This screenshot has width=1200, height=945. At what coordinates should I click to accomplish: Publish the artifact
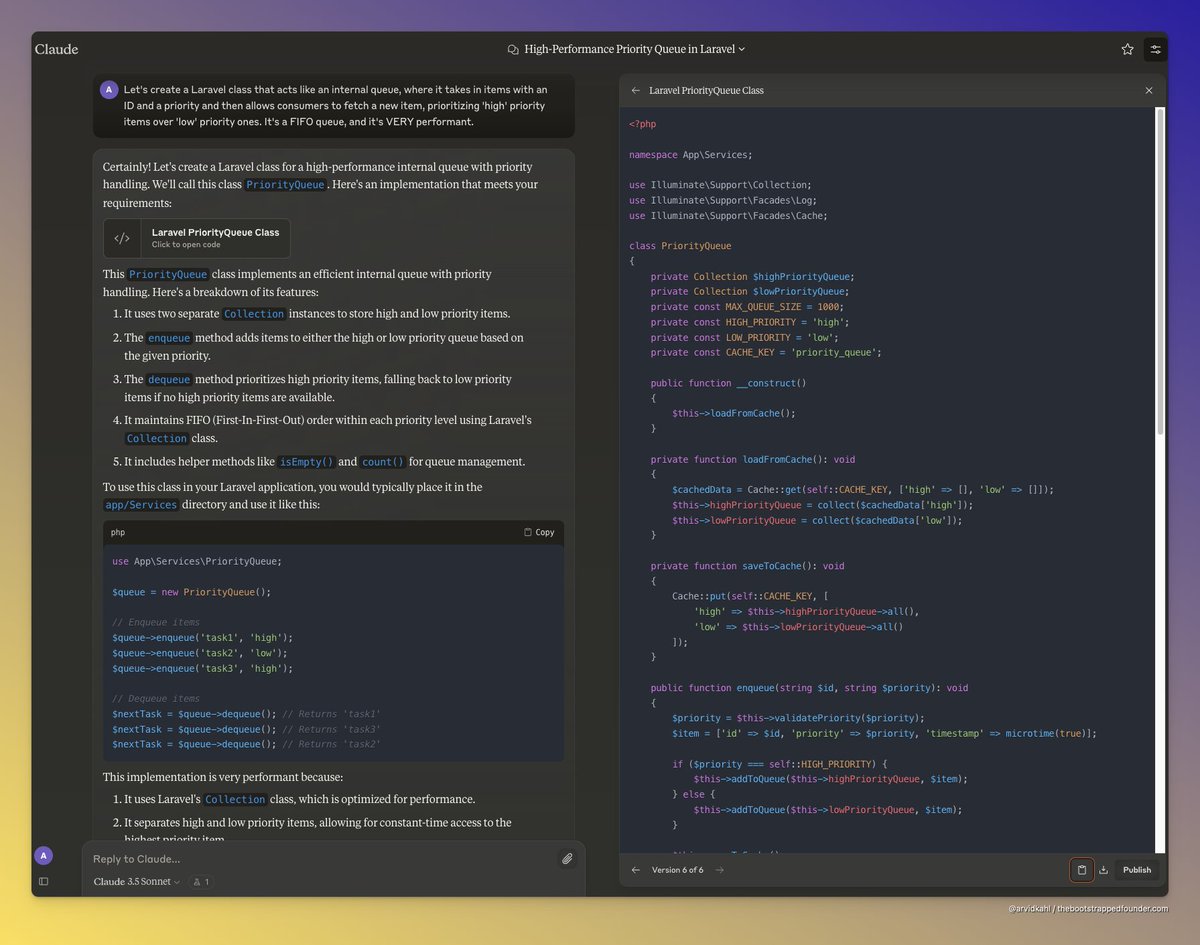tap(1137, 870)
